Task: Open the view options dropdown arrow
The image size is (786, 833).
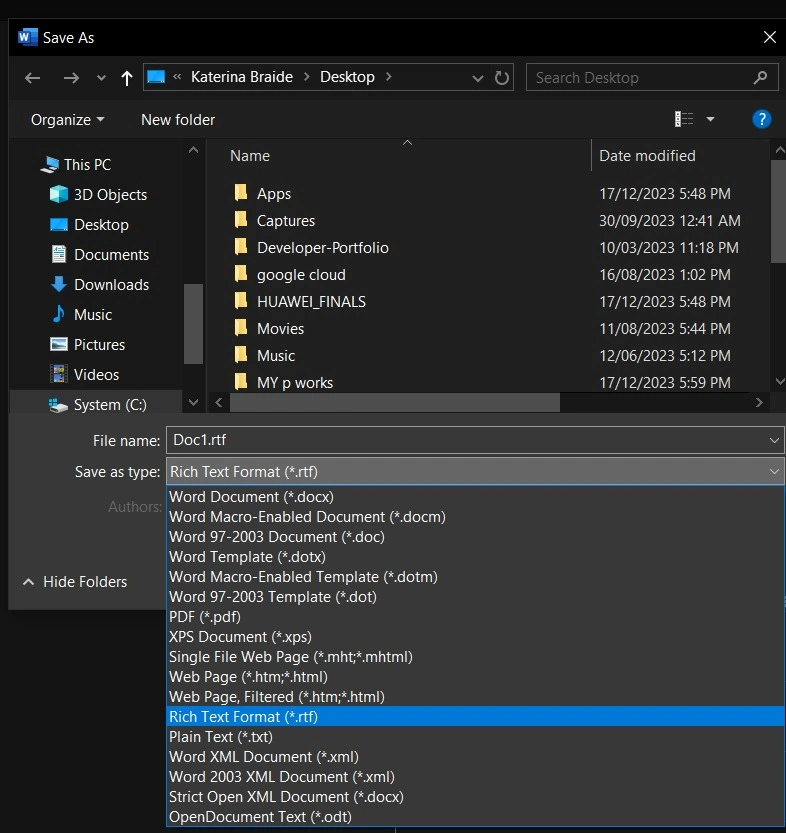Action: coord(710,119)
